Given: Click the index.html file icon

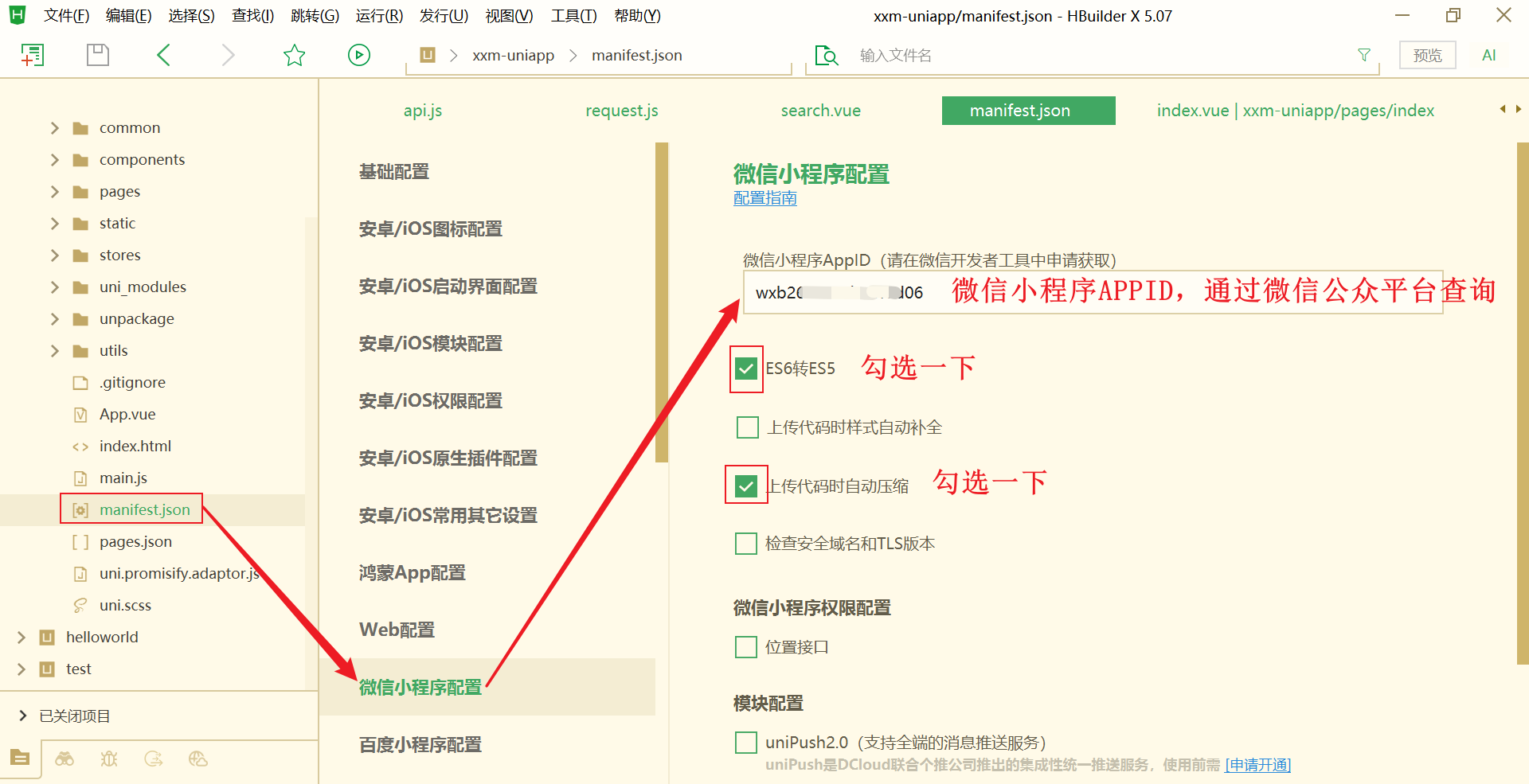Looking at the screenshot, I should [x=80, y=447].
